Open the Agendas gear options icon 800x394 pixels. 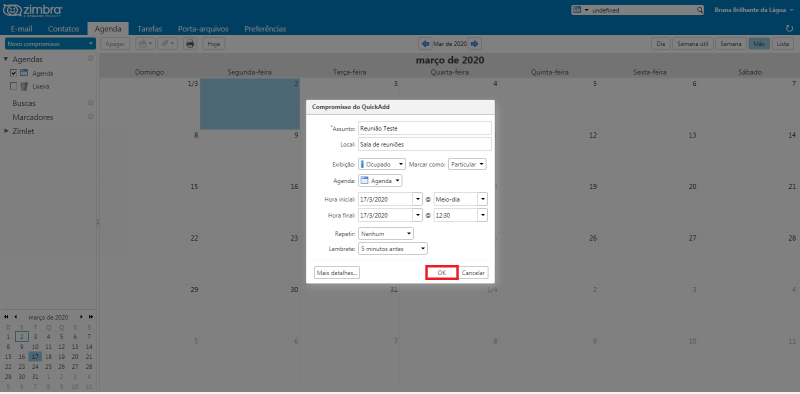click(90, 59)
